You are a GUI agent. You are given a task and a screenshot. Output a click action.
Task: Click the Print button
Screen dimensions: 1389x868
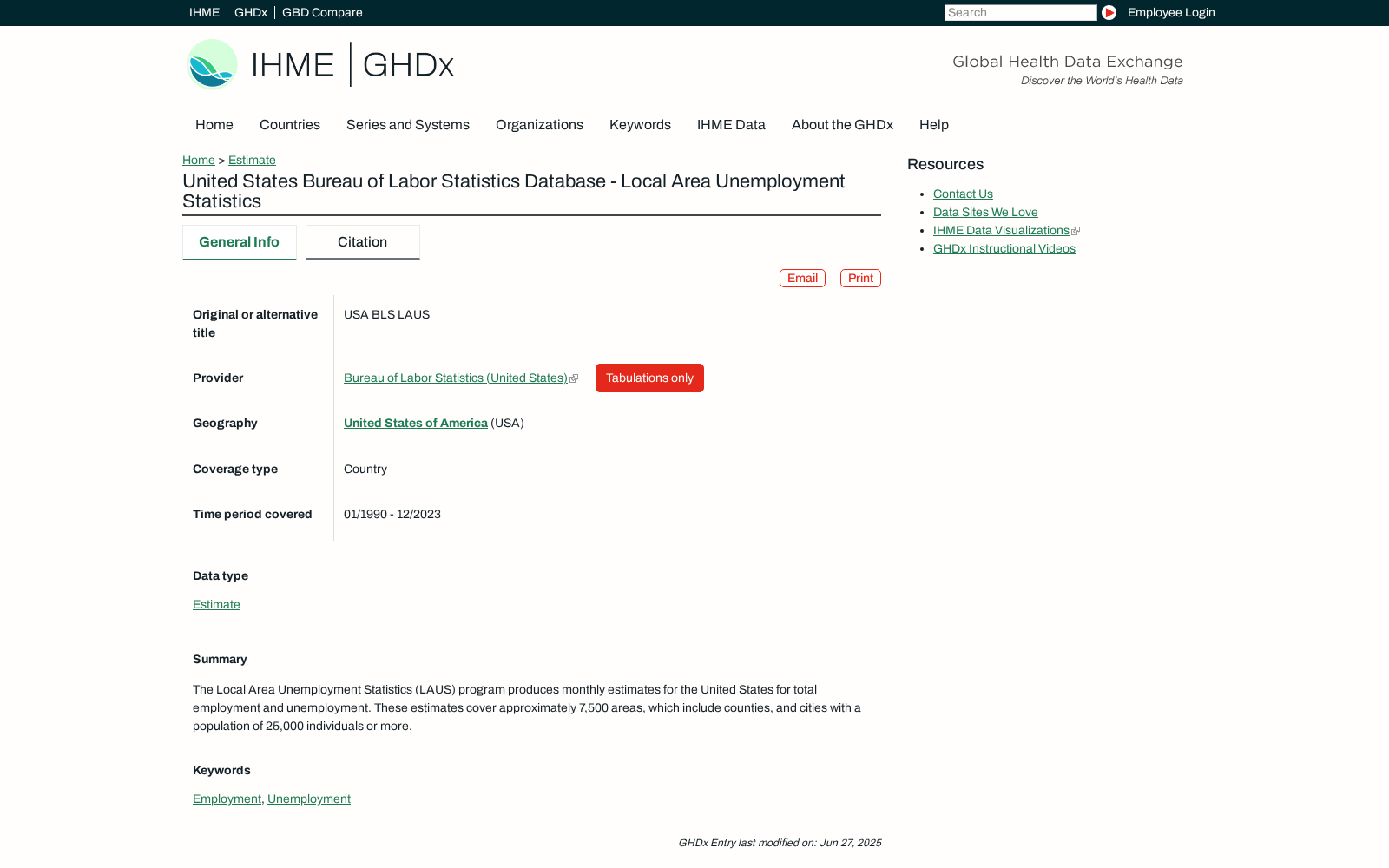860,278
